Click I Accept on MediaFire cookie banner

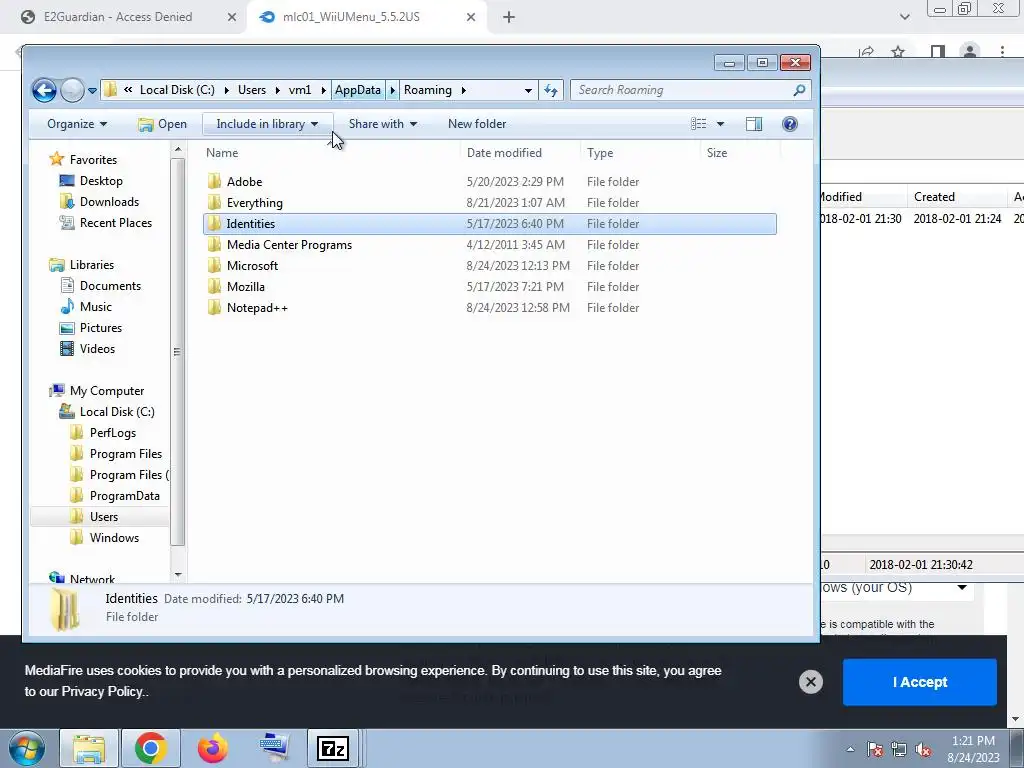(x=920, y=682)
